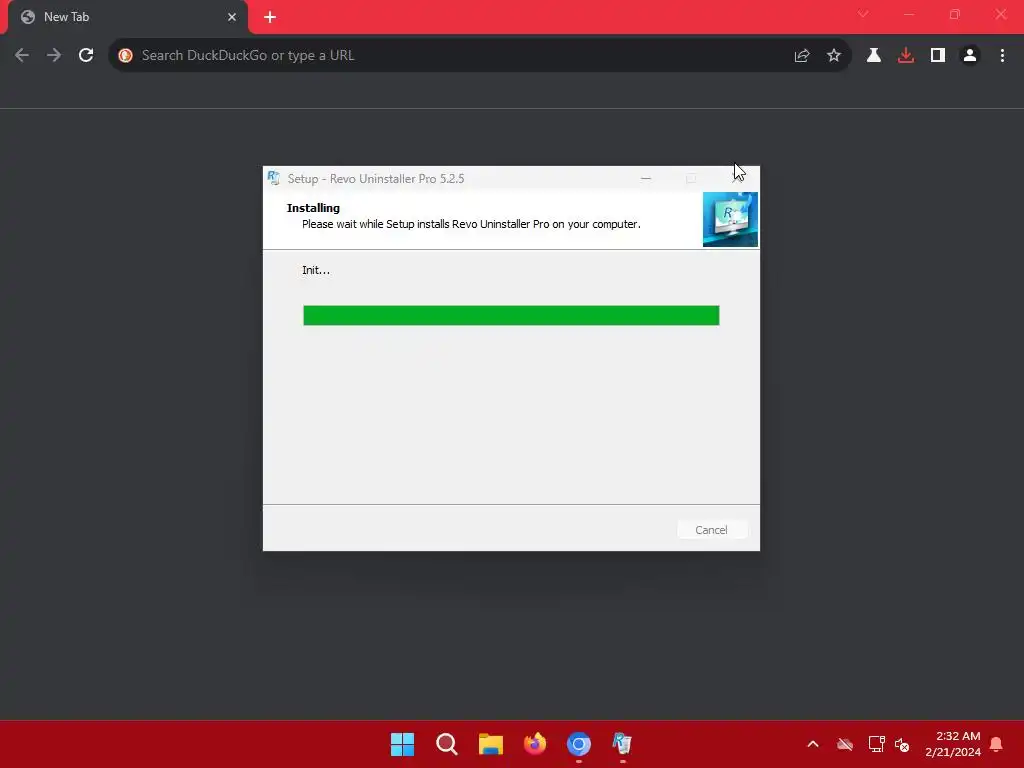
Task: Open the notifications bell icon
Action: coord(996,744)
